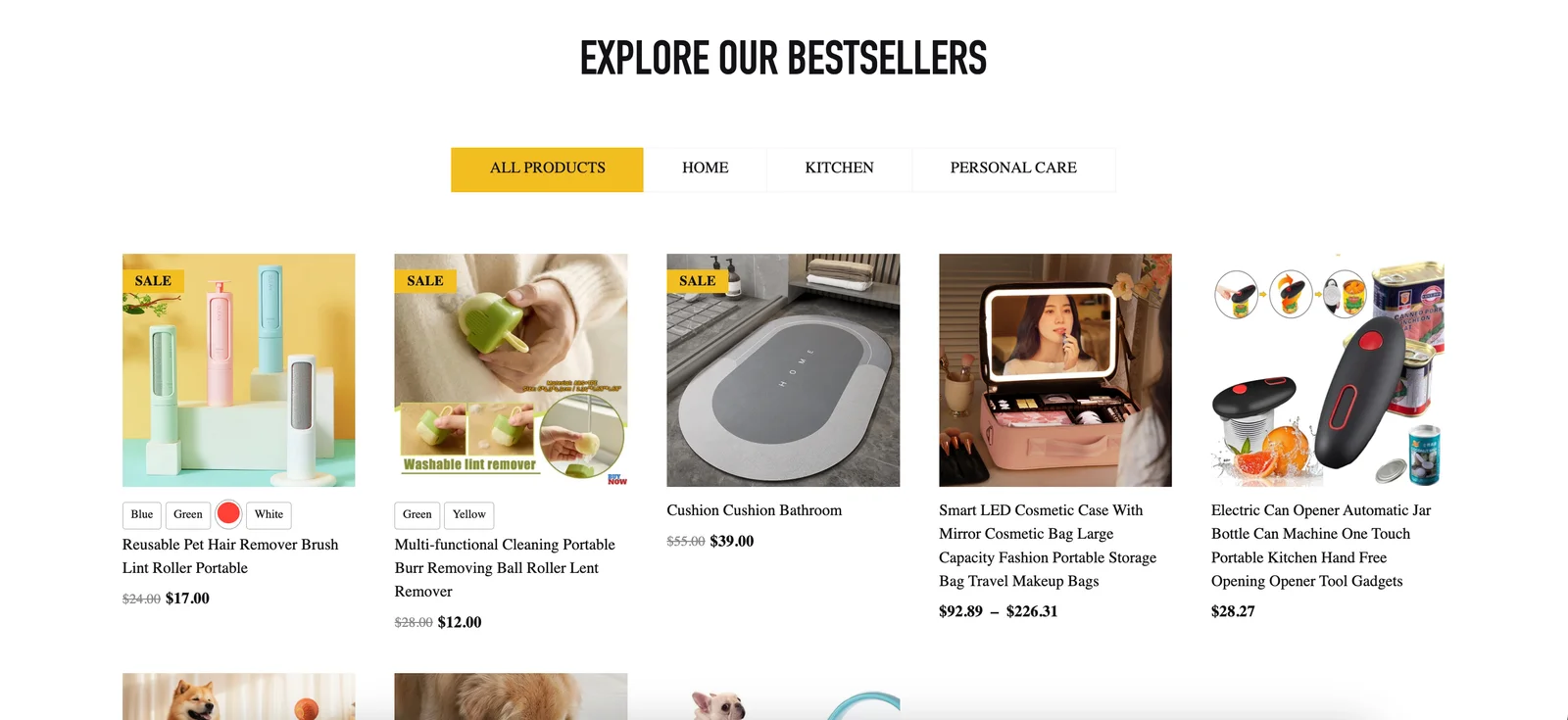Image resolution: width=1568 pixels, height=720 pixels.
Task: Follow the Cushion Cushion Bathroom link
Action: [755, 510]
